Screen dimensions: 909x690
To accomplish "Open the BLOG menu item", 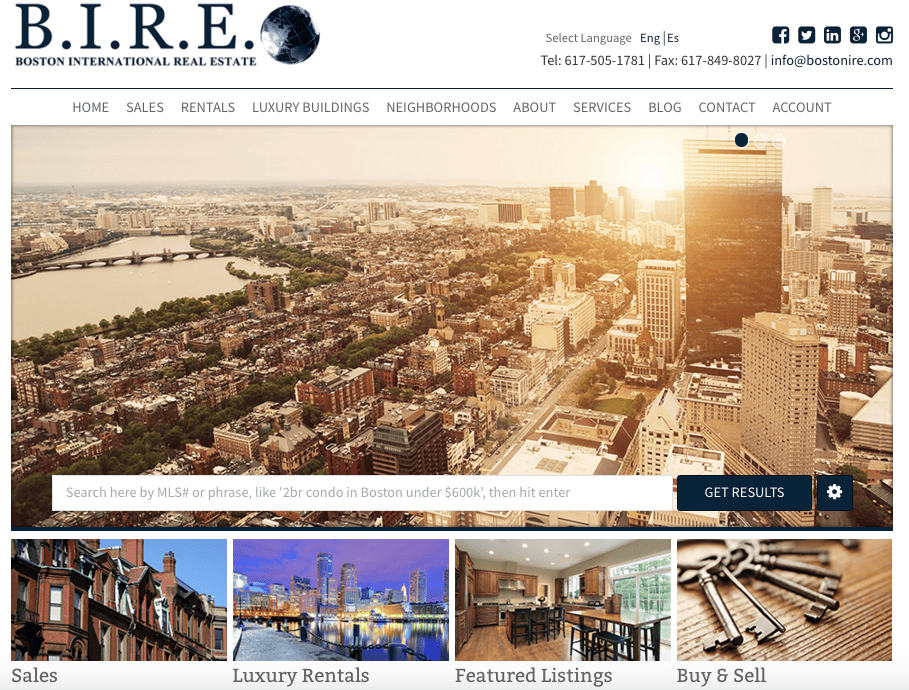I will click(664, 107).
